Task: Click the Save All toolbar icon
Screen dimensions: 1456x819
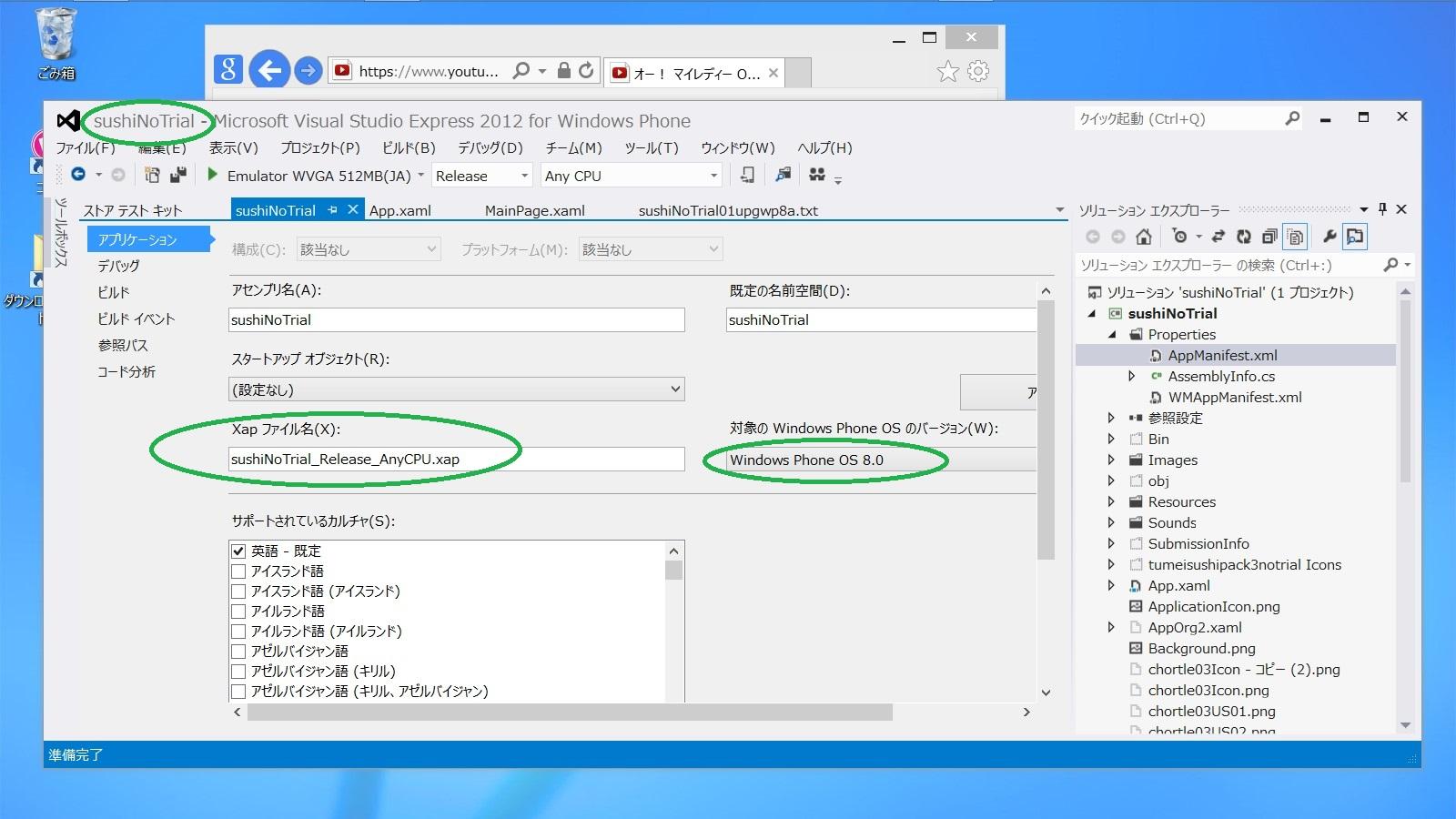Action: point(178,175)
